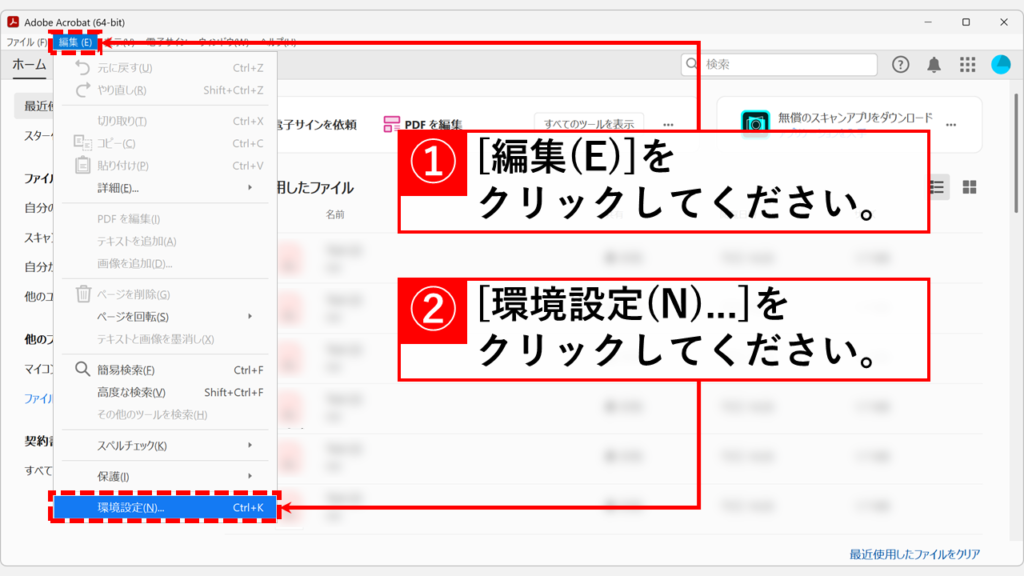Screen dimensions: 1024x576
Task: Choose 切り取り(T) from the menu
Action: coord(165,121)
